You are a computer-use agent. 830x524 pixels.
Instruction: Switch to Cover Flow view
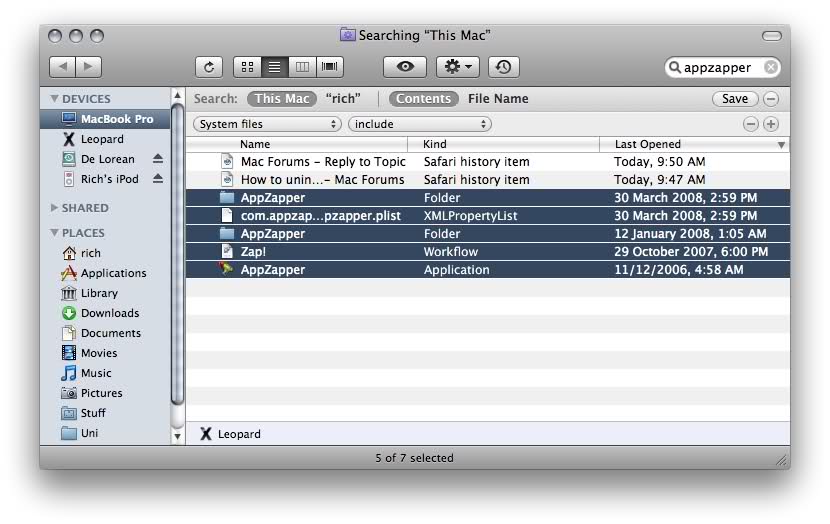pos(330,67)
